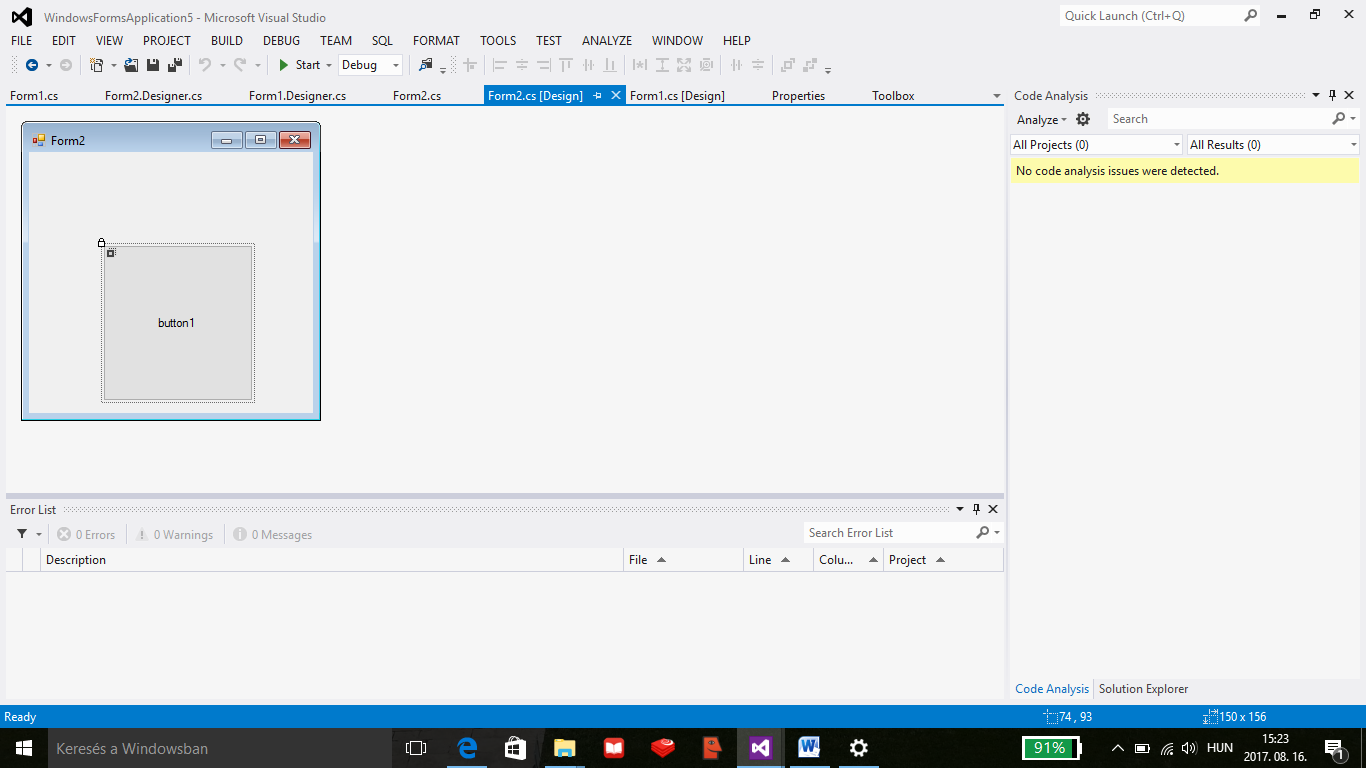The width and height of the screenshot is (1366, 768).
Task: Sort Error List by File column
Action: [683, 560]
